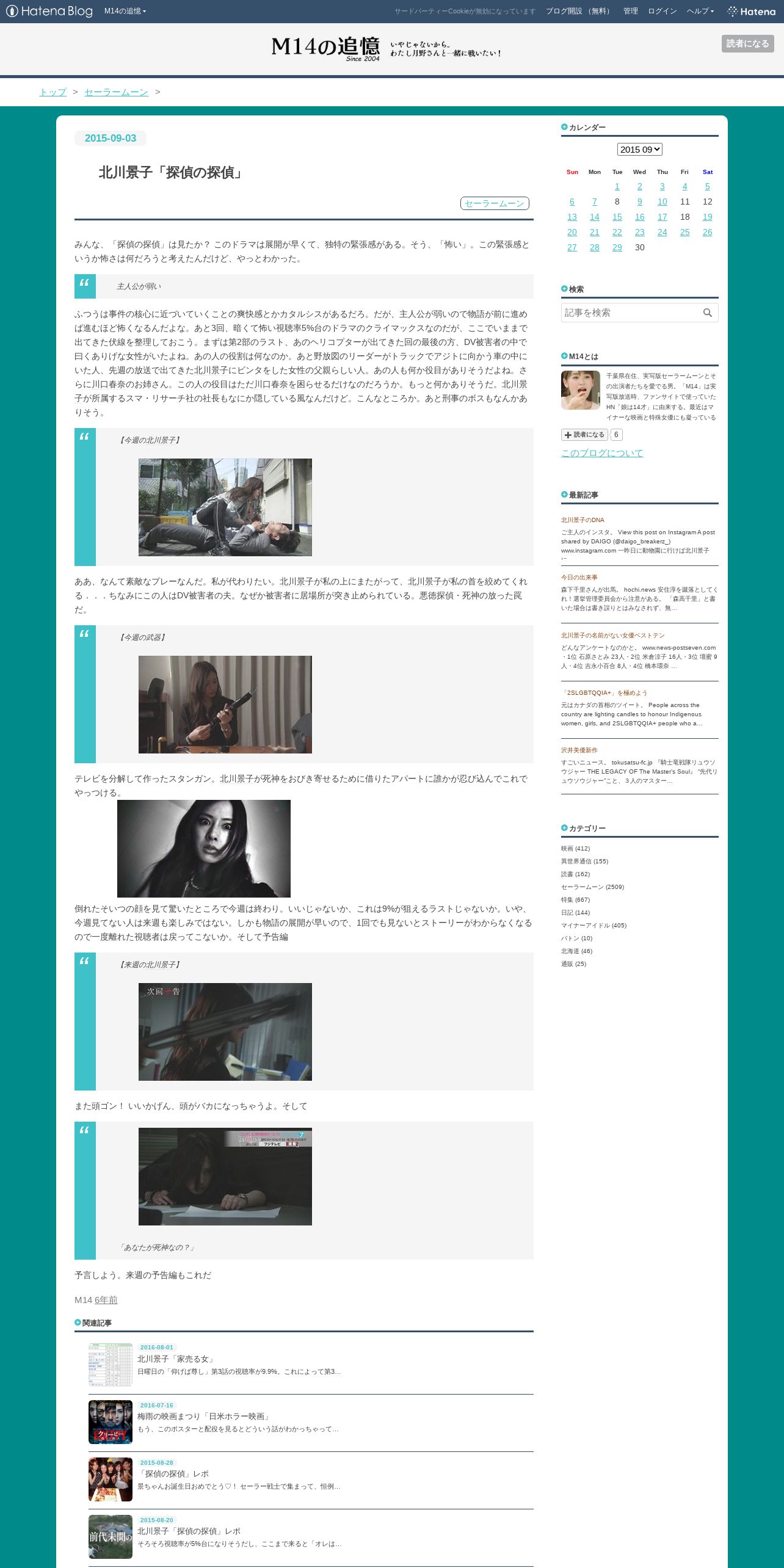Select calendar day 5
This screenshot has height=1568, width=784.
coord(707,186)
